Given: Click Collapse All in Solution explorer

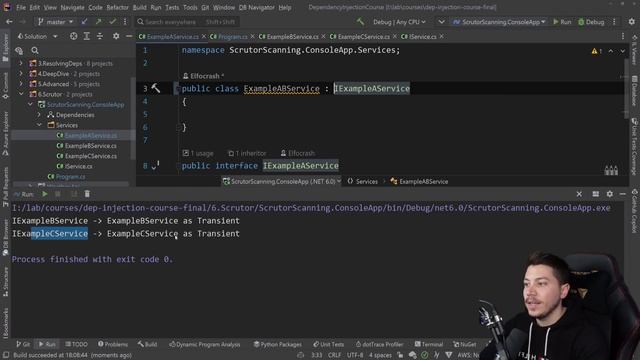Looking at the screenshot, I should [100, 36].
